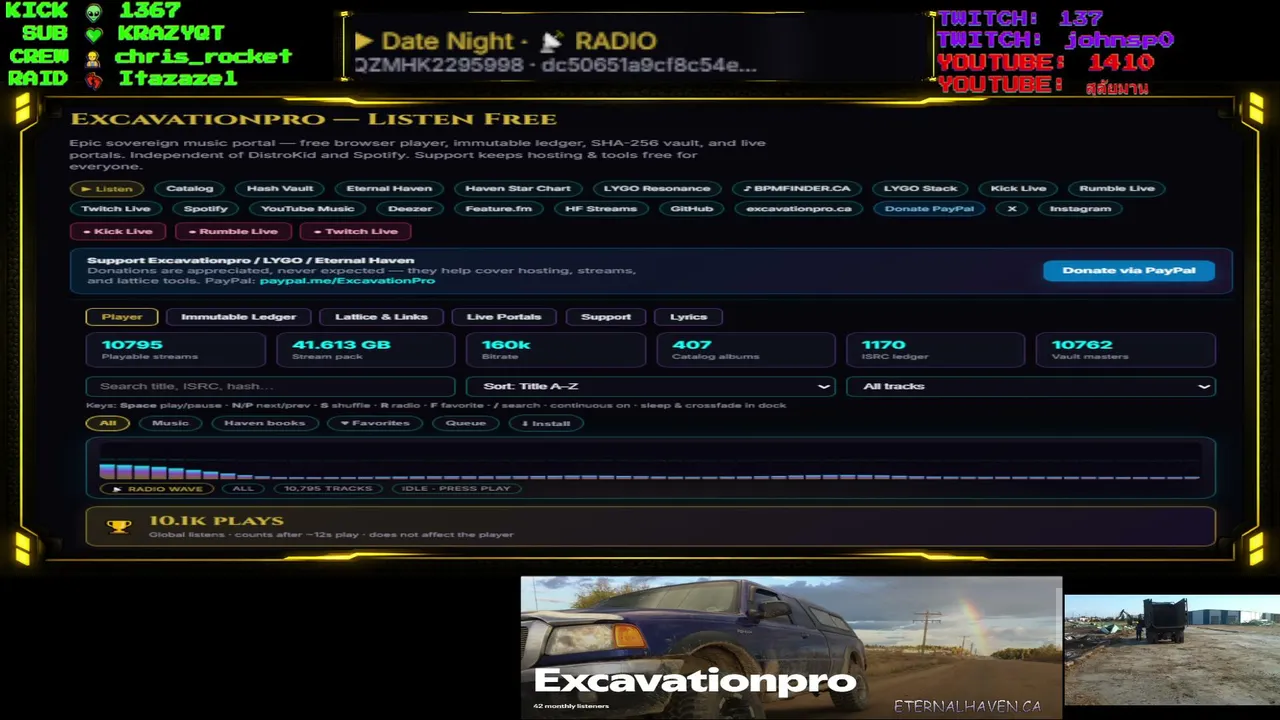Open the GitHub link pill
Image resolution: width=1280 pixels, height=720 pixels.
click(x=692, y=209)
